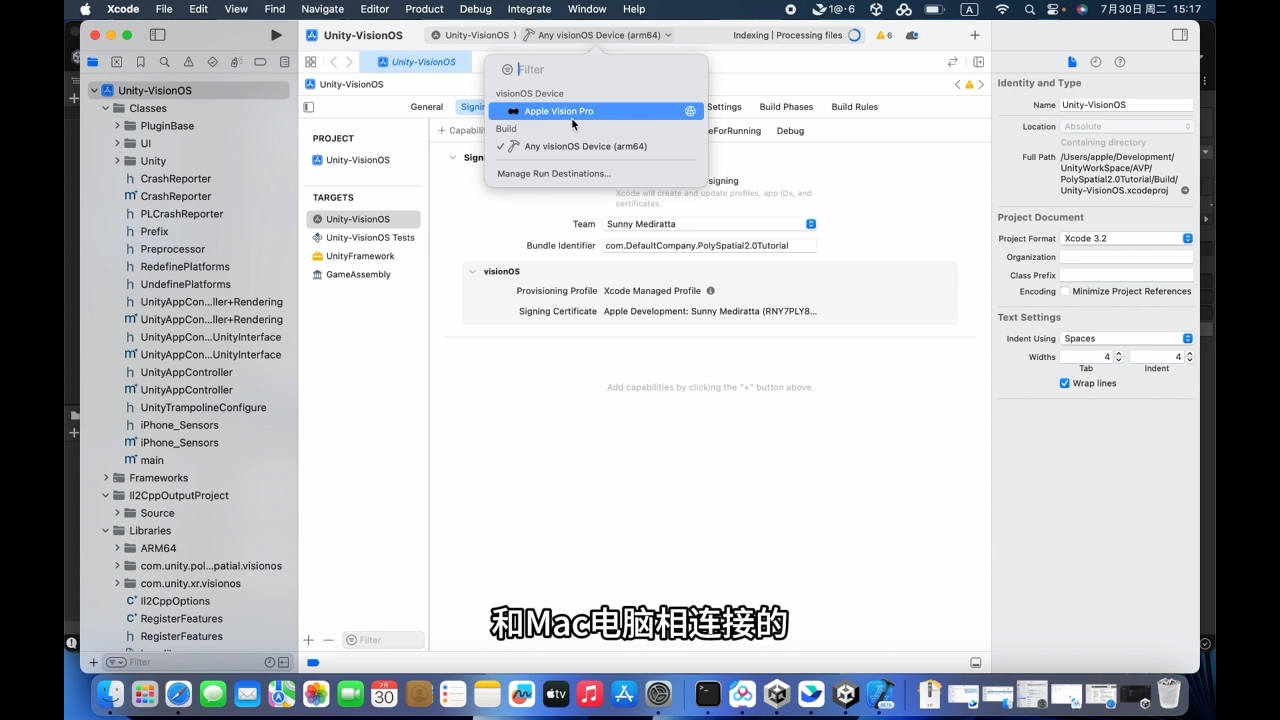The image size is (1280, 720).
Task: Select the File inspector icon
Action: (x=1072, y=62)
